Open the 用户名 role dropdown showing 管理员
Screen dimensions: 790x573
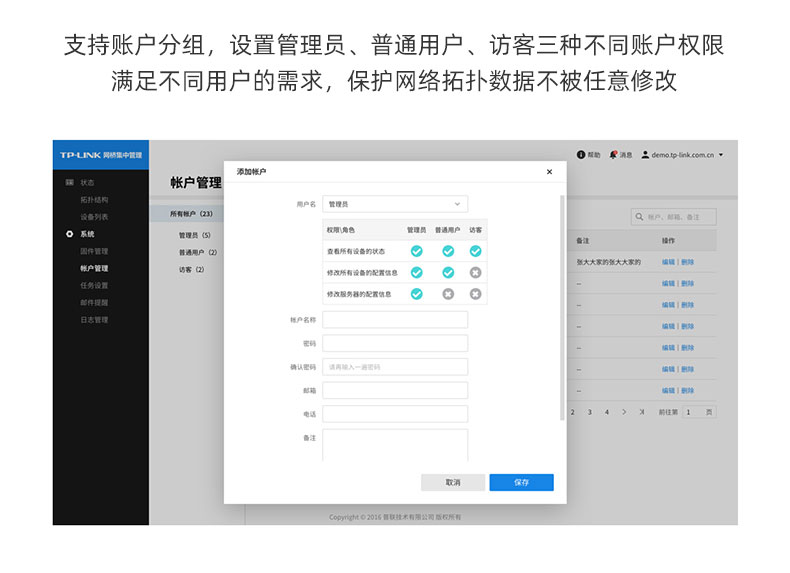(x=395, y=204)
